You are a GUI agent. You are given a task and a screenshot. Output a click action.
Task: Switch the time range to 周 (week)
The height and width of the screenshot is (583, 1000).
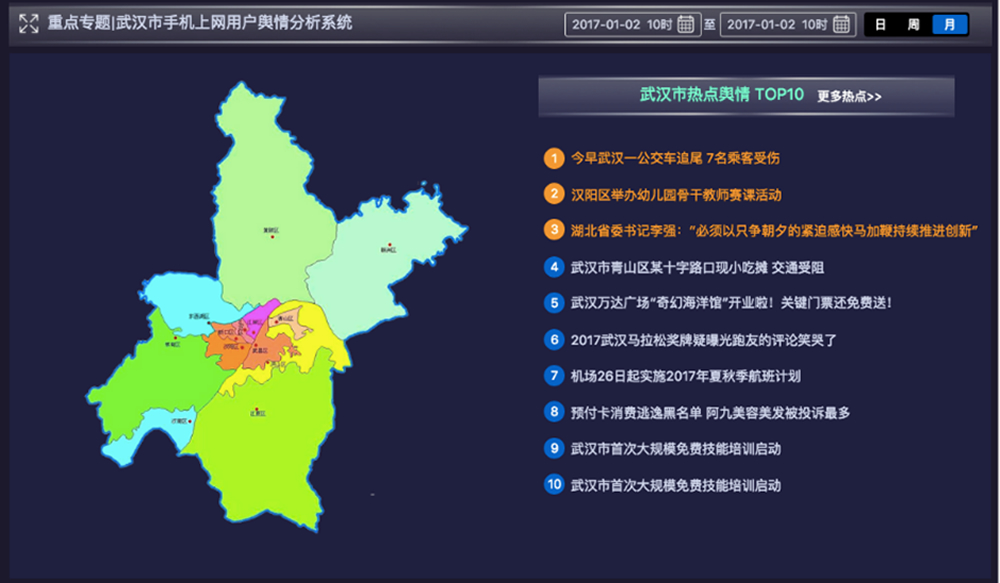pos(914,25)
